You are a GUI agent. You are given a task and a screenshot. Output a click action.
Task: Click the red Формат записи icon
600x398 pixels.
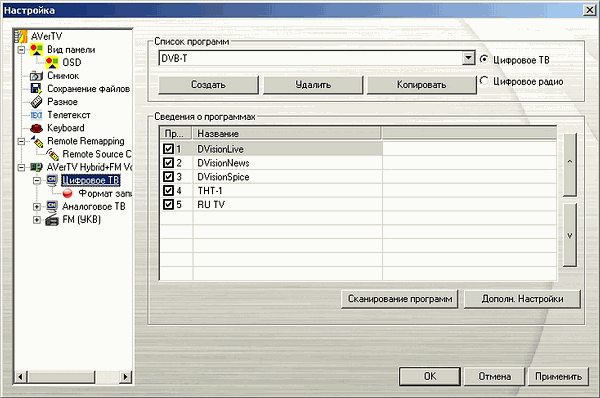click(67, 193)
